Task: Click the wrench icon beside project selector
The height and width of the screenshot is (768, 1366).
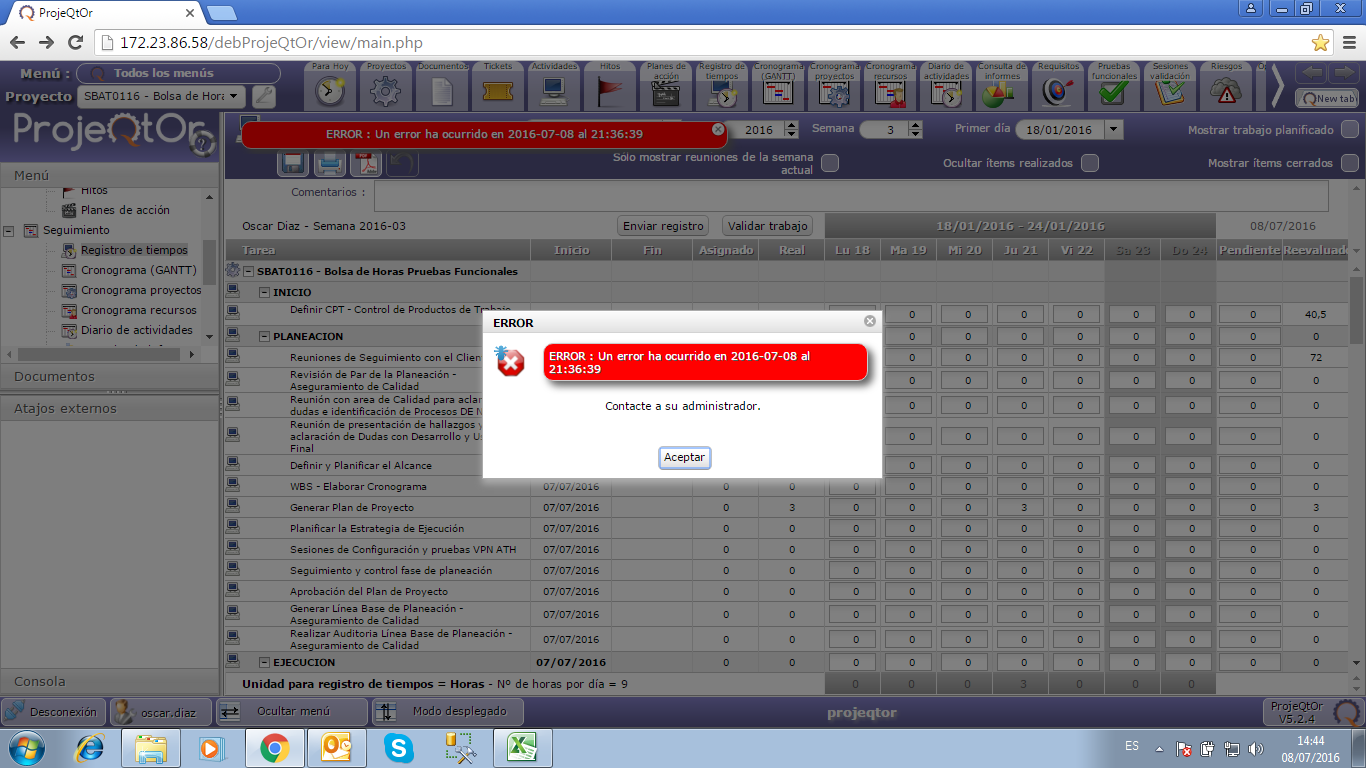Action: coord(263,97)
